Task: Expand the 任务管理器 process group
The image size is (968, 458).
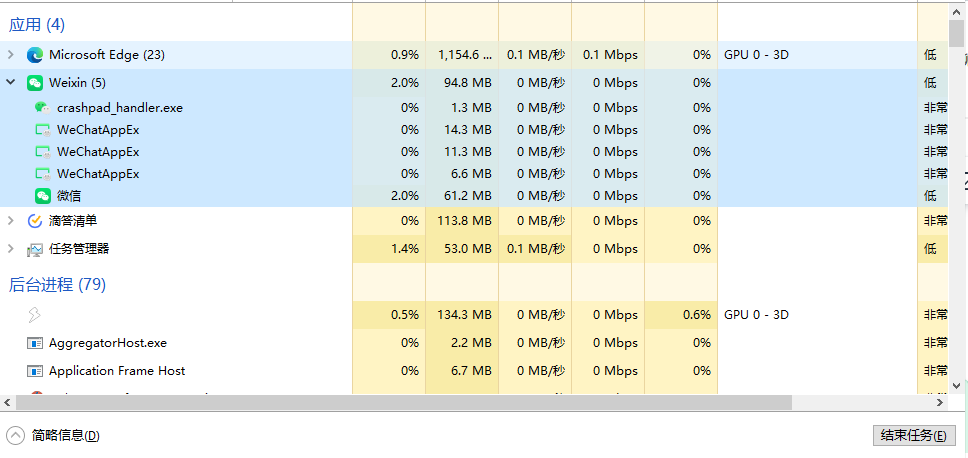Action: [11, 249]
